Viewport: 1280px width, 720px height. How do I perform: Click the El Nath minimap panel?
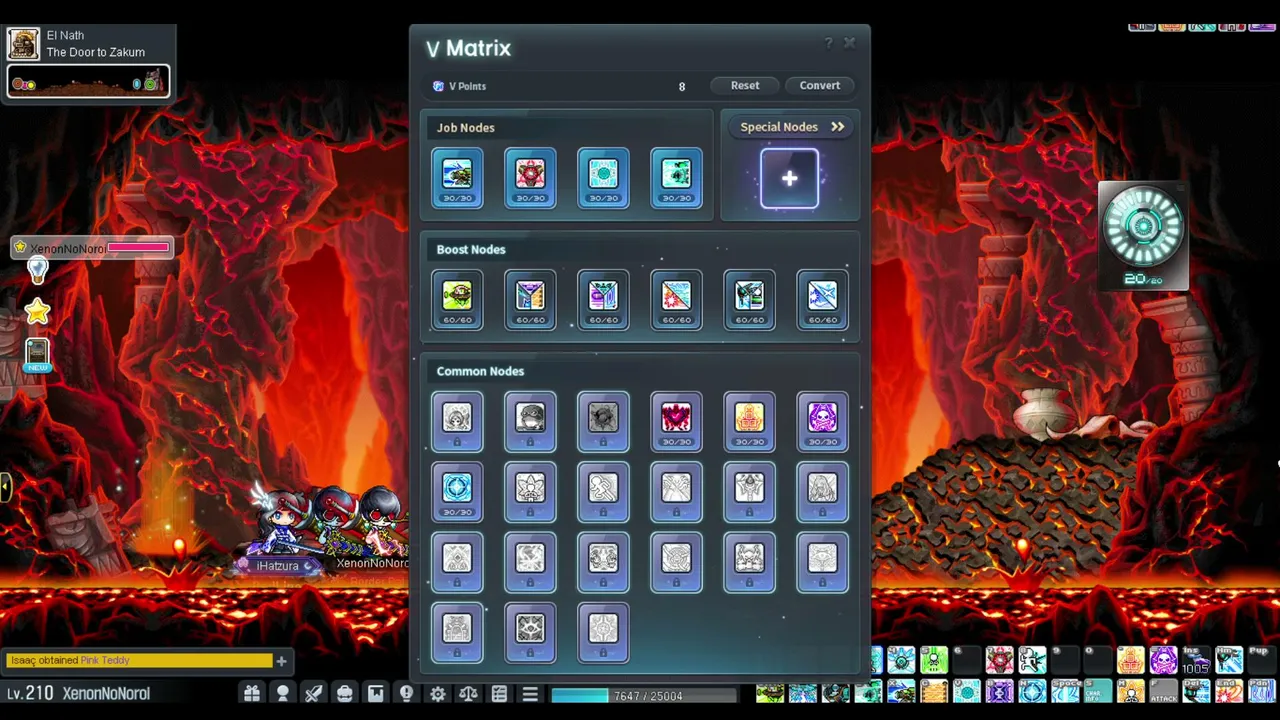point(88,62)
